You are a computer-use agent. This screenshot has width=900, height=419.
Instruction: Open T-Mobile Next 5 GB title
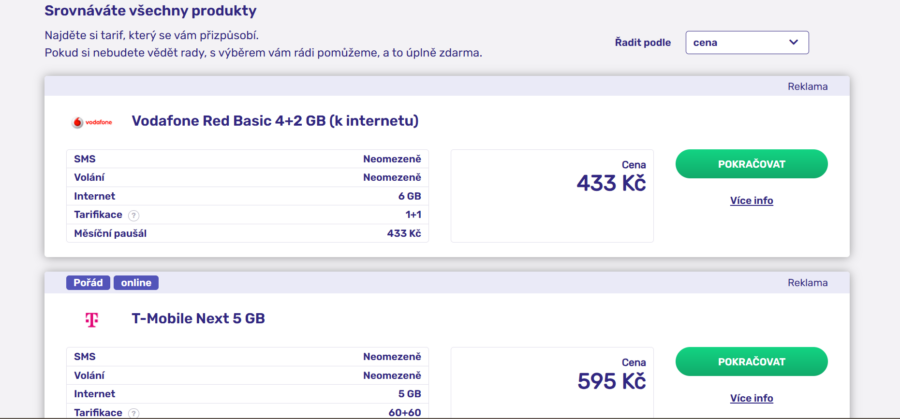[x=199, y=319]
